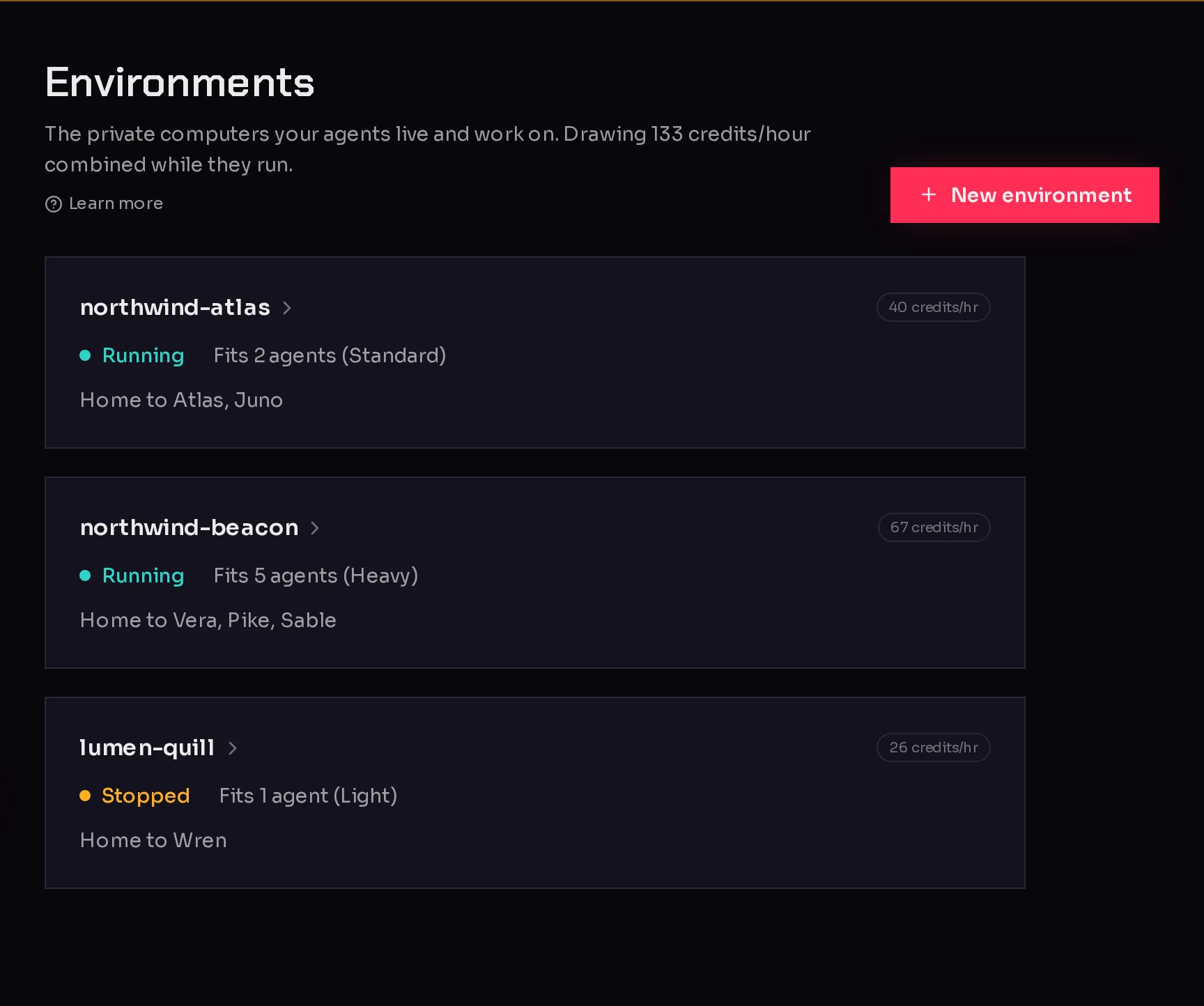This screenshot has width=1204, height=1006.
Task: Click 'Home to Wren' text
Action: coord(153,840)
